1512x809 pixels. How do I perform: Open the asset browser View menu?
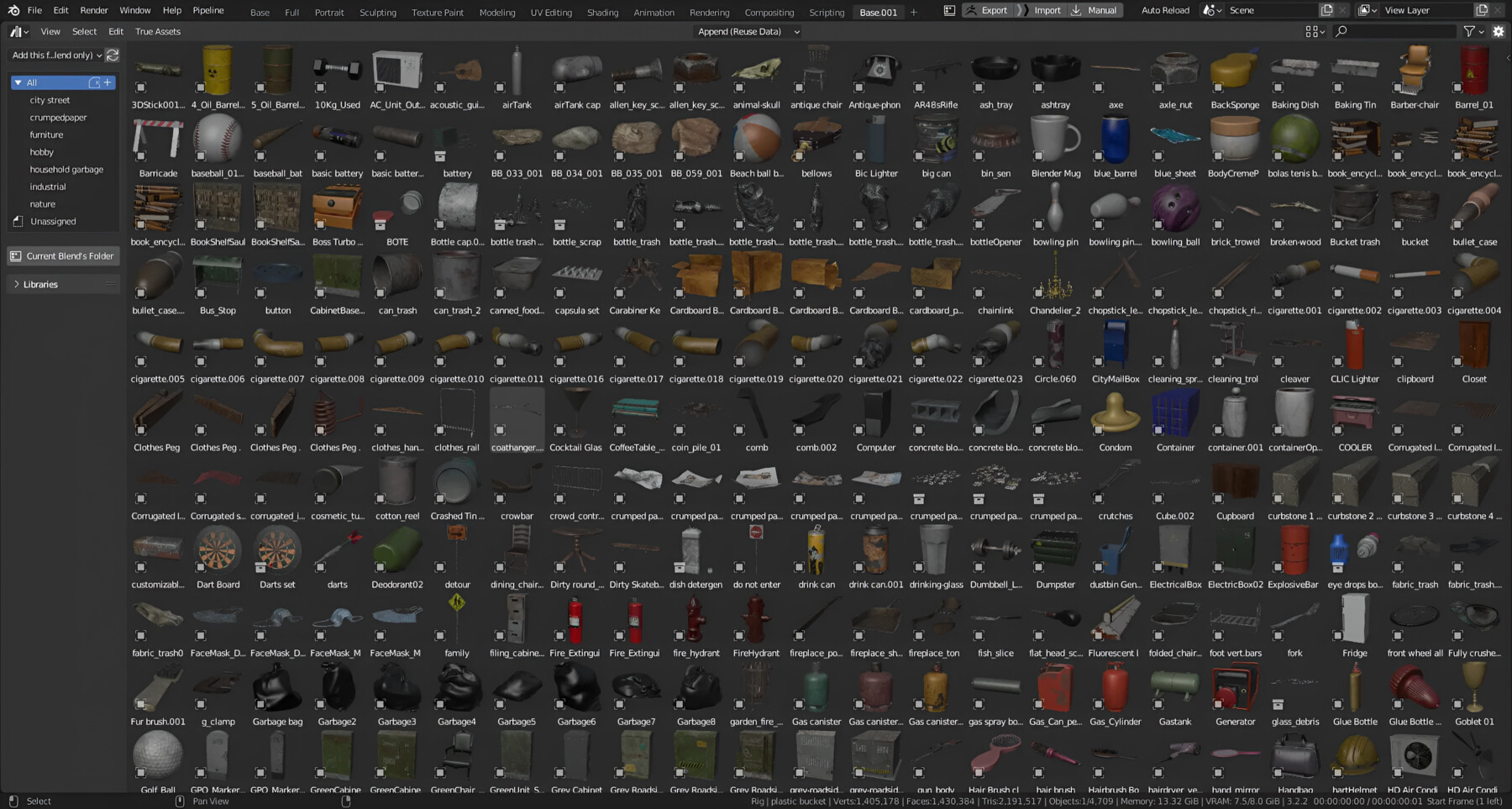[x=50, y=31]
